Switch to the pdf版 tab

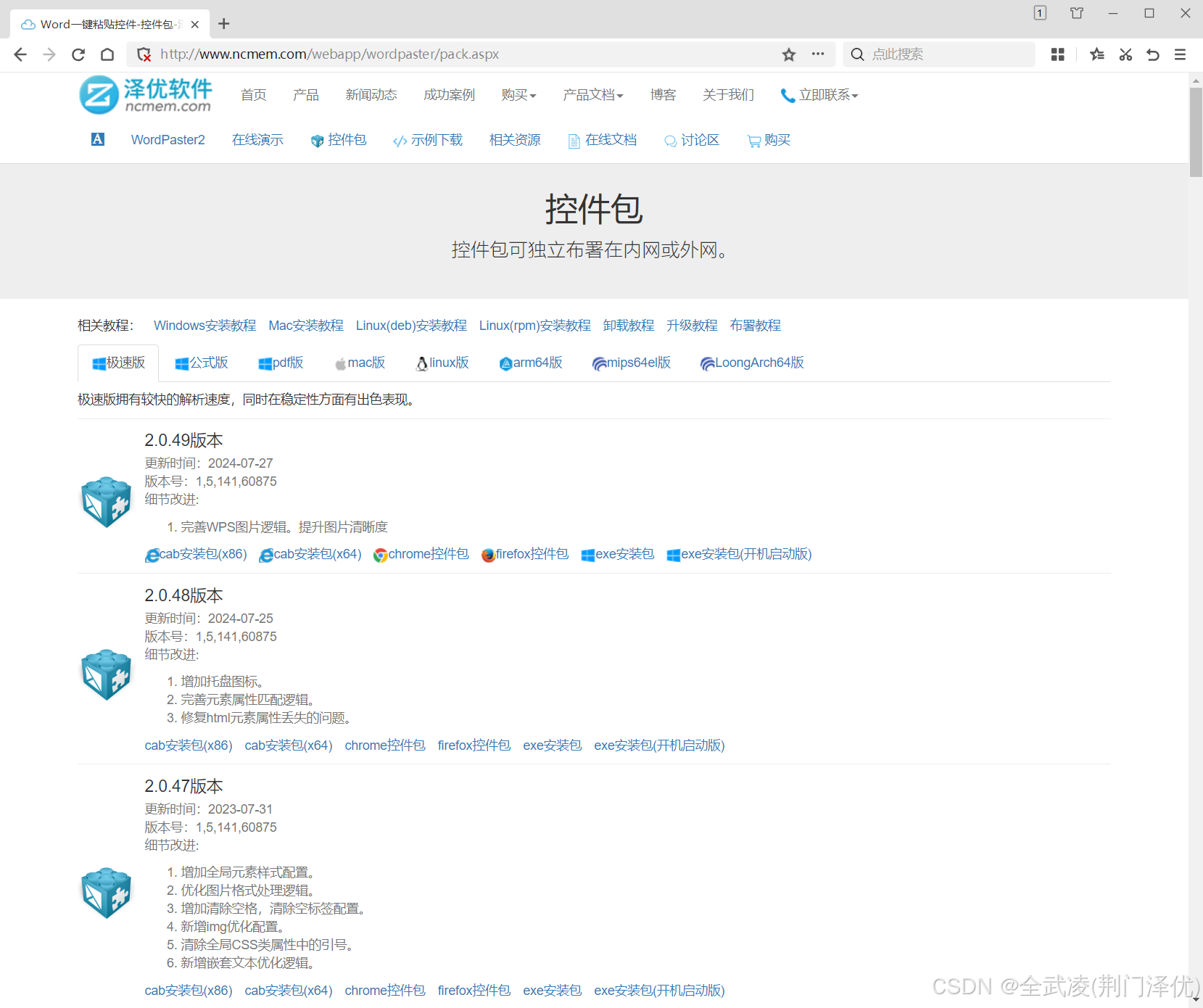point(281,363)
